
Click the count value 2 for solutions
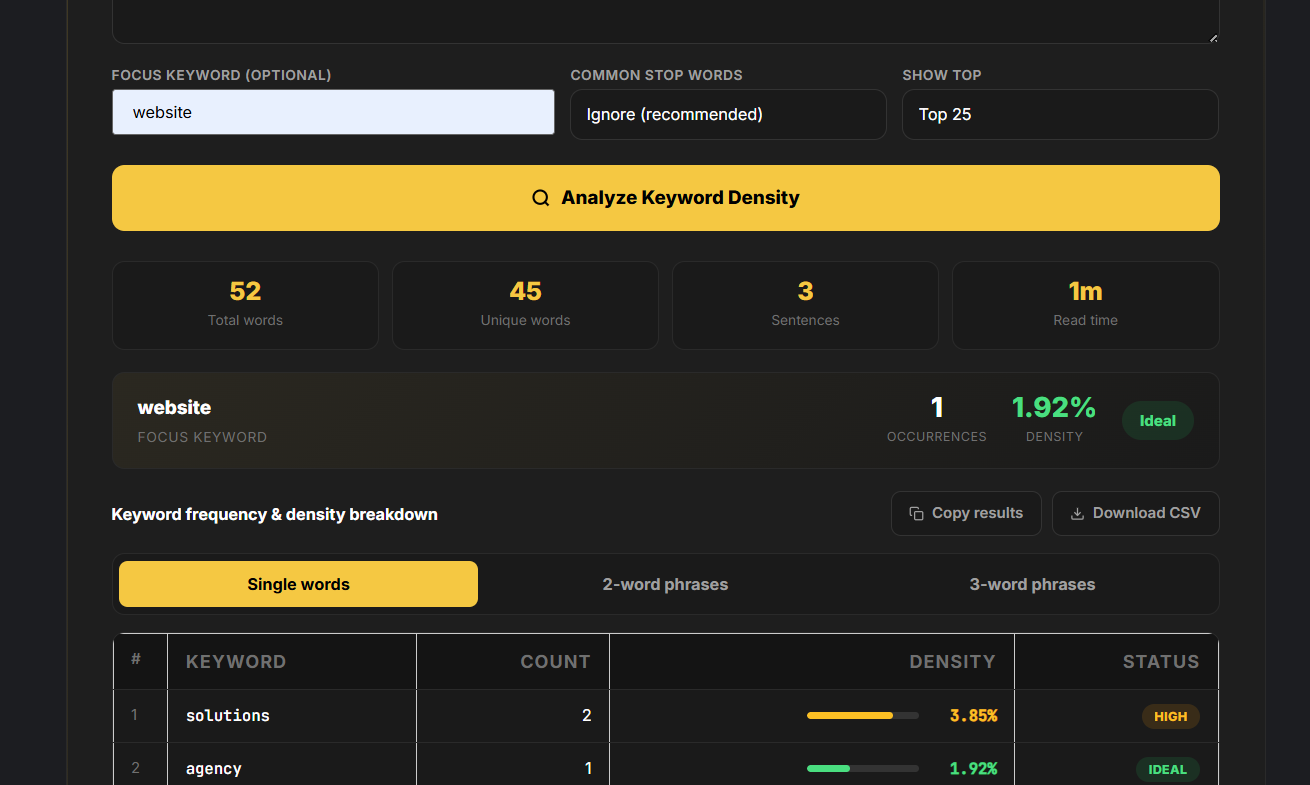pyautogui.click(x=587, y=716)
